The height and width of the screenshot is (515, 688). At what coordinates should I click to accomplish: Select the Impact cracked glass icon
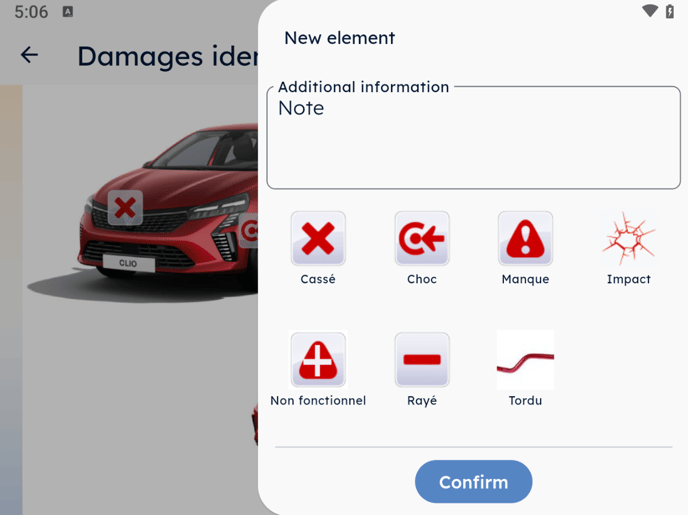point(629,239)
